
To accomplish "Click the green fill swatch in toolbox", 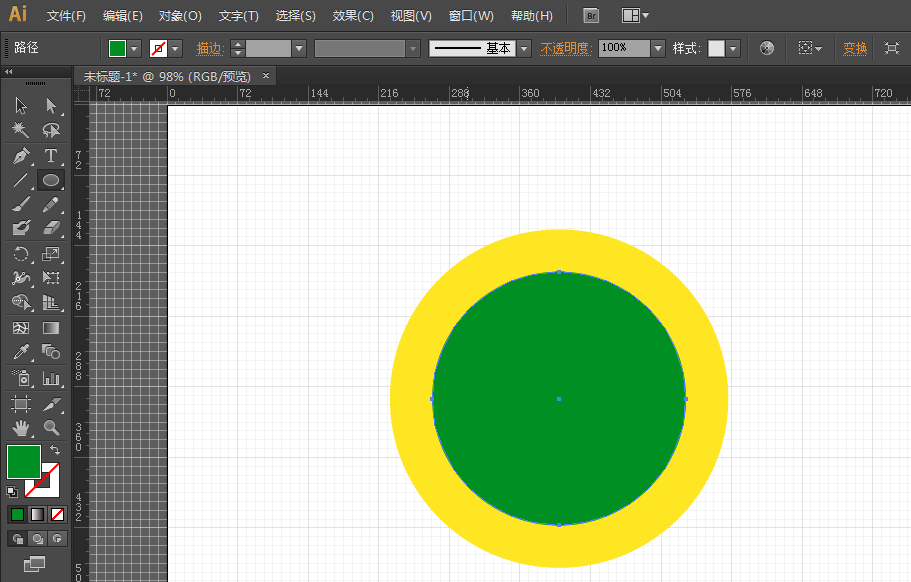I will [23, 462].
